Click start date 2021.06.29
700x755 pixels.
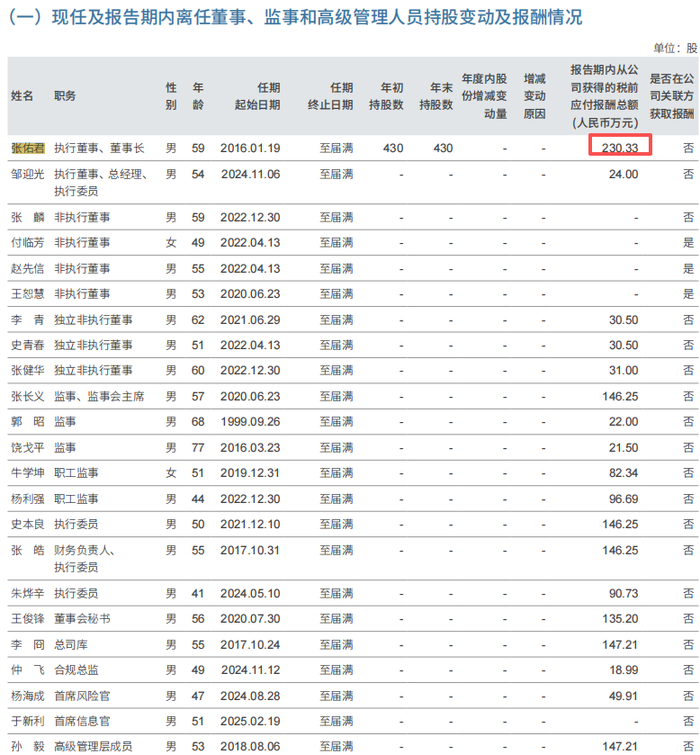click(x=250, y=320)
